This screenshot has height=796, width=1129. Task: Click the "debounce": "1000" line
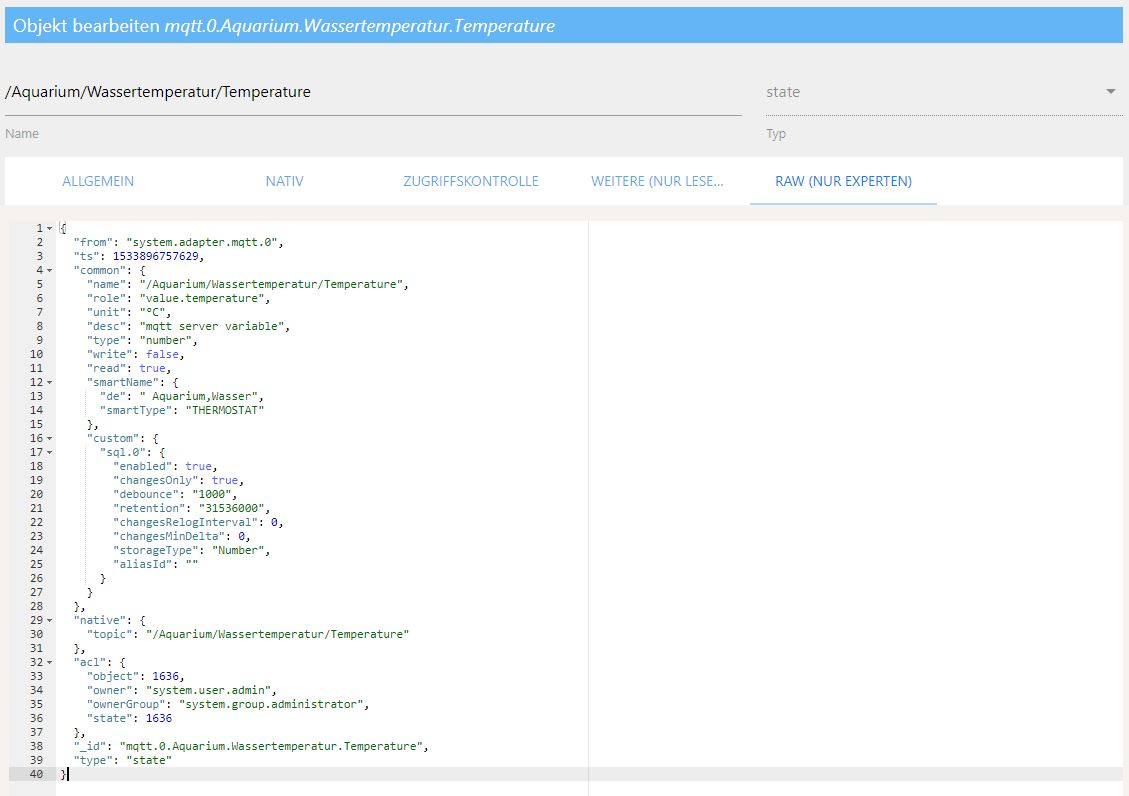[175, 494]
